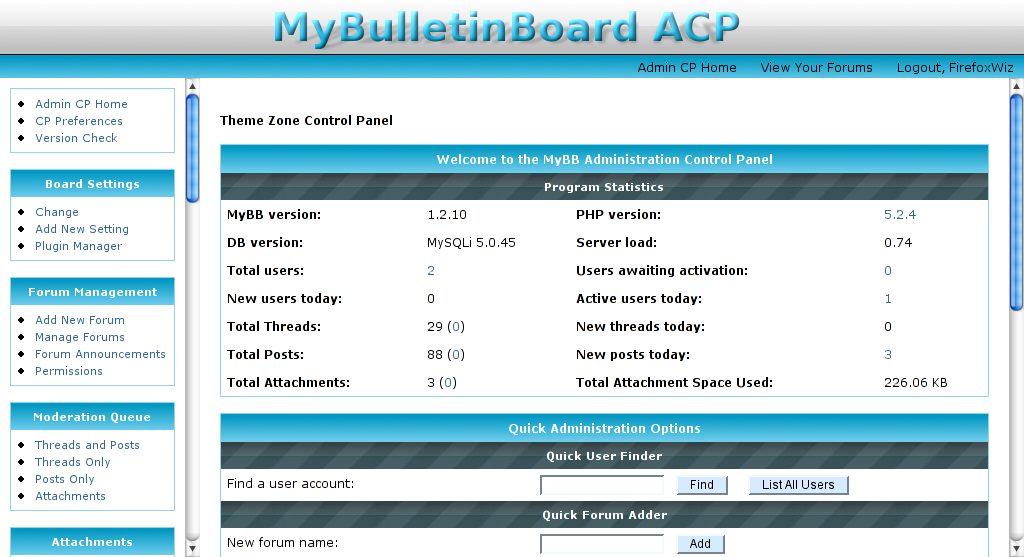The width and height of the screenshot is (1024, 557).
Task: Click the main page scrollbar up arrow
Action: tap(1016, 86)
